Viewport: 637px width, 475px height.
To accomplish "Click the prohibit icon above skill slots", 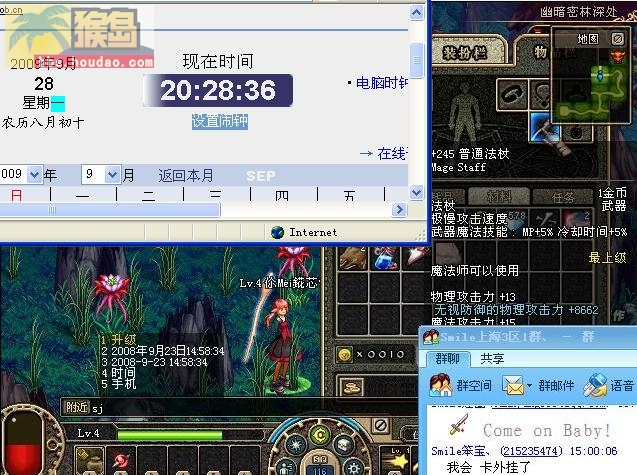I will tap(381, 425).
